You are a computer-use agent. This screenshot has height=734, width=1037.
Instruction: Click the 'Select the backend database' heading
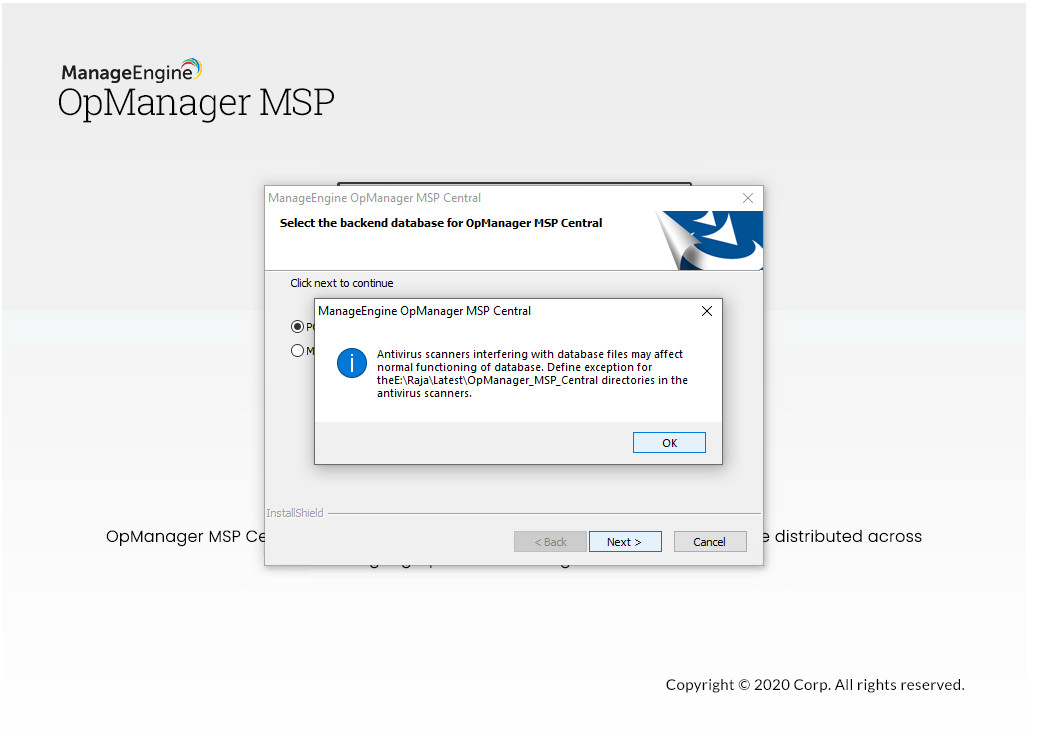pyautogui.click(x=439, y=222)
